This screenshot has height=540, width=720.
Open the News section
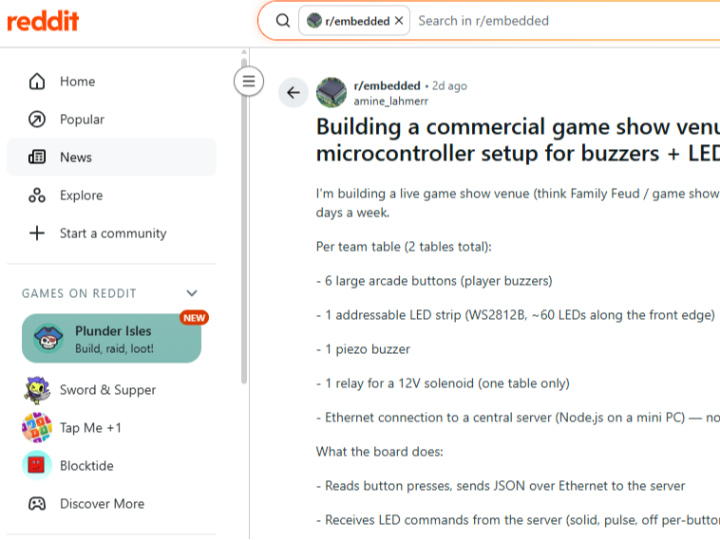click(x=75, y=158)
